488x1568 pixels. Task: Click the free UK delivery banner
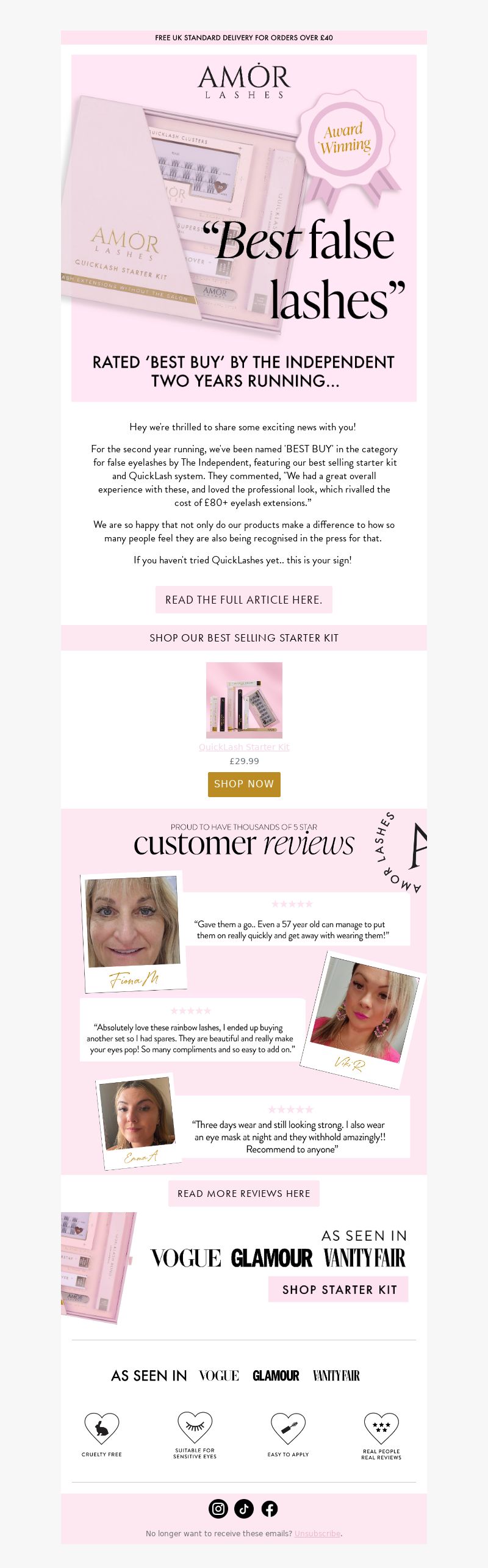[x=244, y=37]
